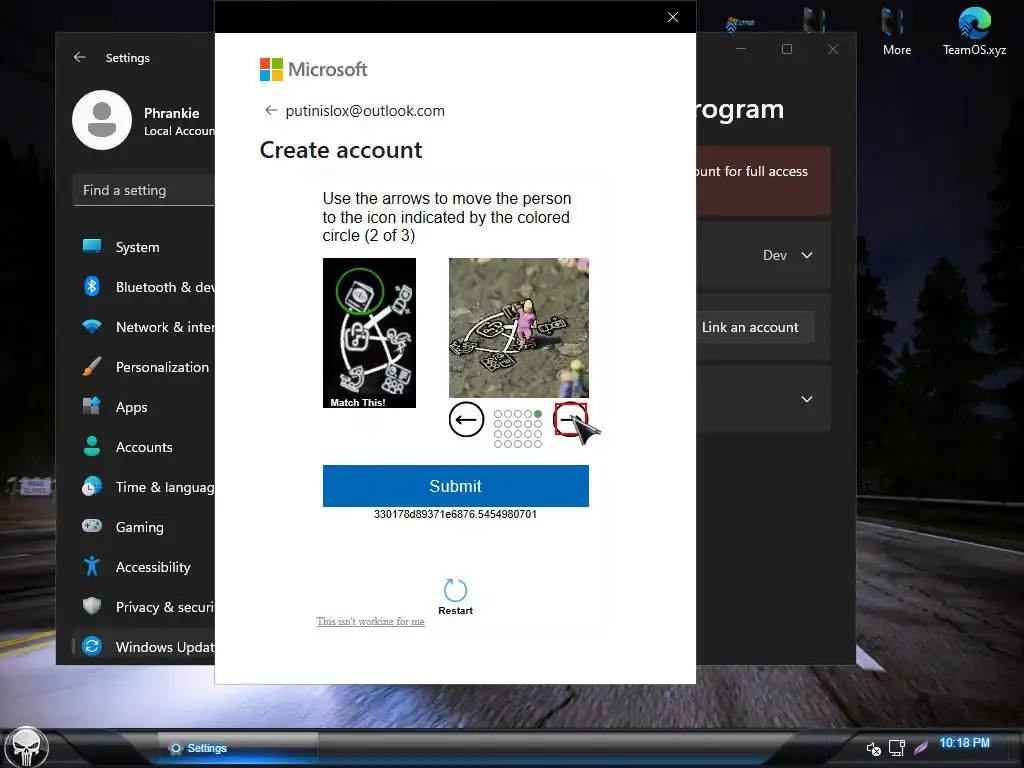Click the Microsoft logo
1024x768 pixels.
click(x=313, y=69)
